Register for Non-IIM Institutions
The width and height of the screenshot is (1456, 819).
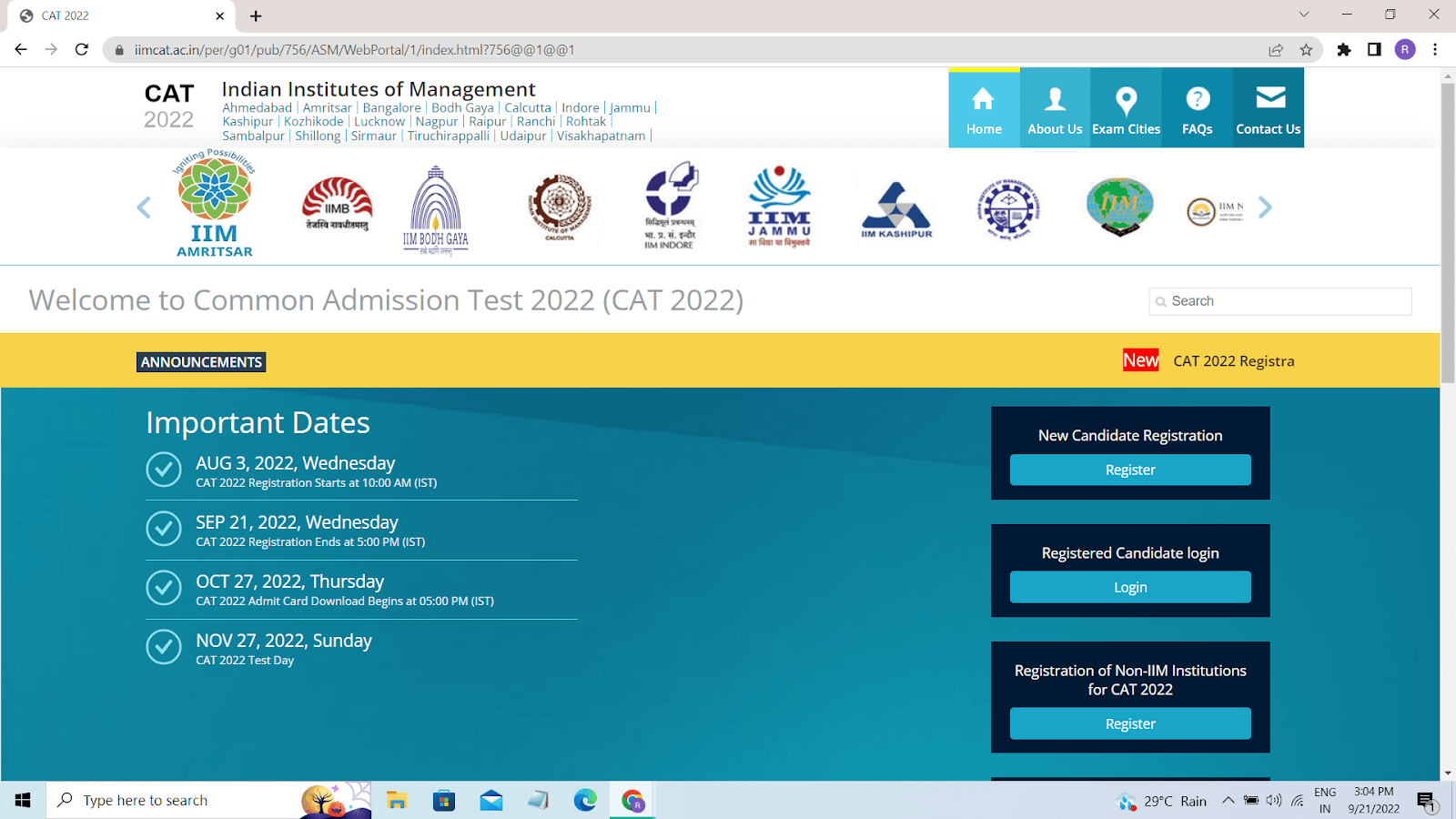(1130, 723)
